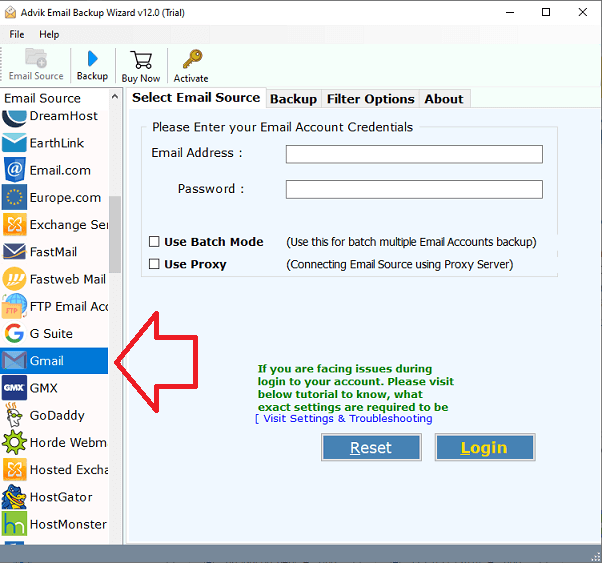Choose the EarthLink label in source list
Viewport: 602px width, 563px height.
pyautogui.click(x=57, y=143)
